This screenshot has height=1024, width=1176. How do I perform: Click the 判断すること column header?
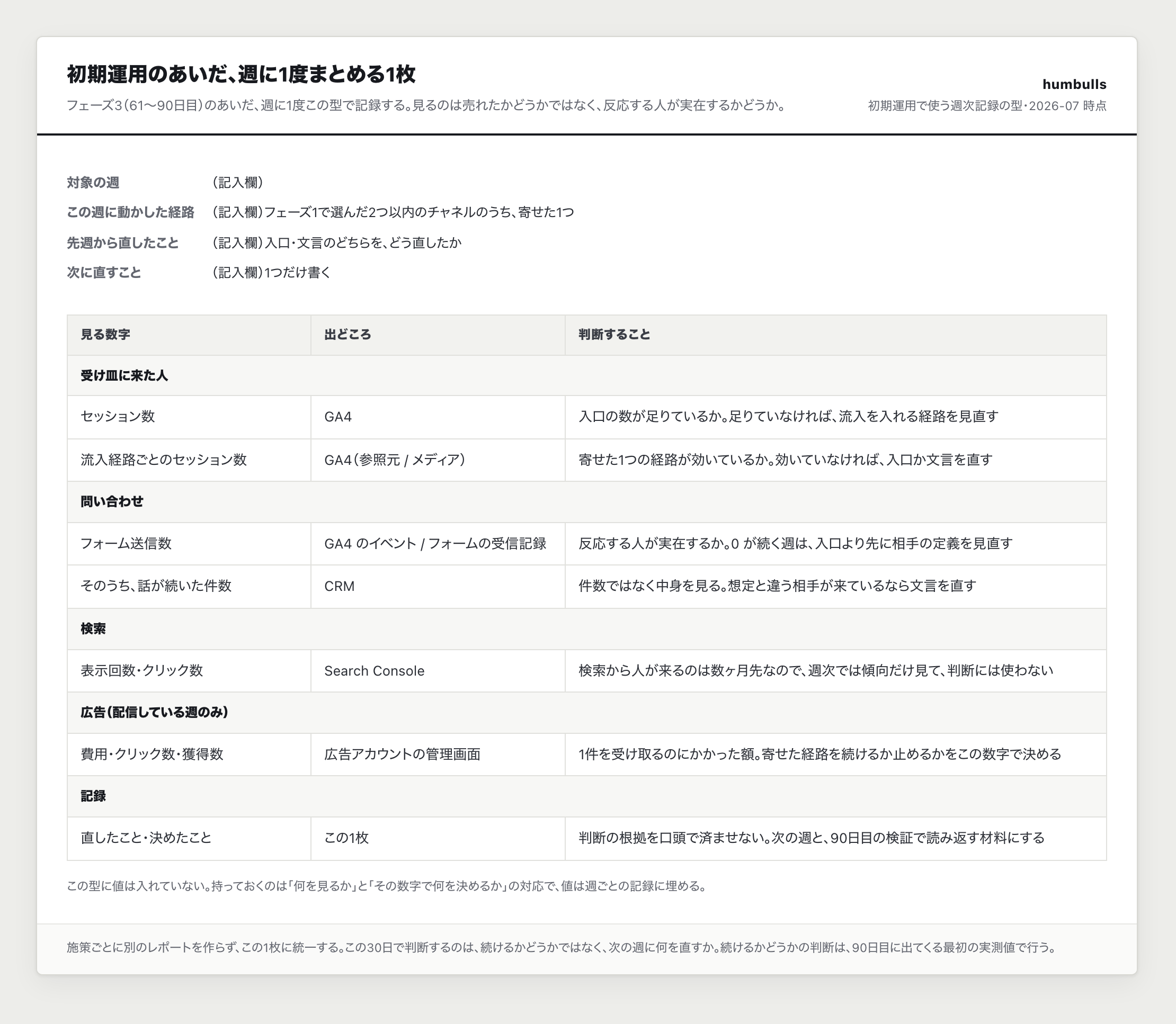(x=835, y=335)
